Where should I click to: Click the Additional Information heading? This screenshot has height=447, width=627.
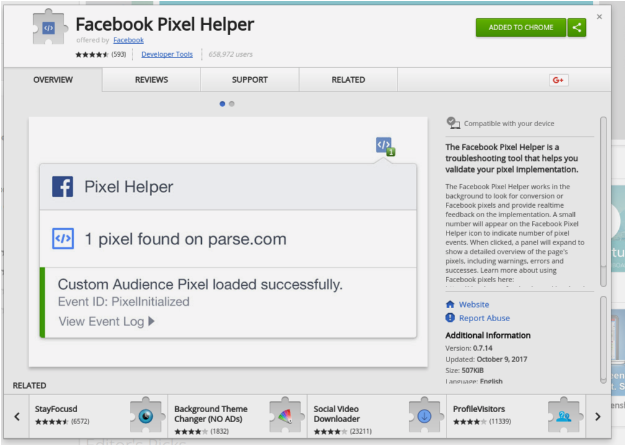(x=488, y=335)
